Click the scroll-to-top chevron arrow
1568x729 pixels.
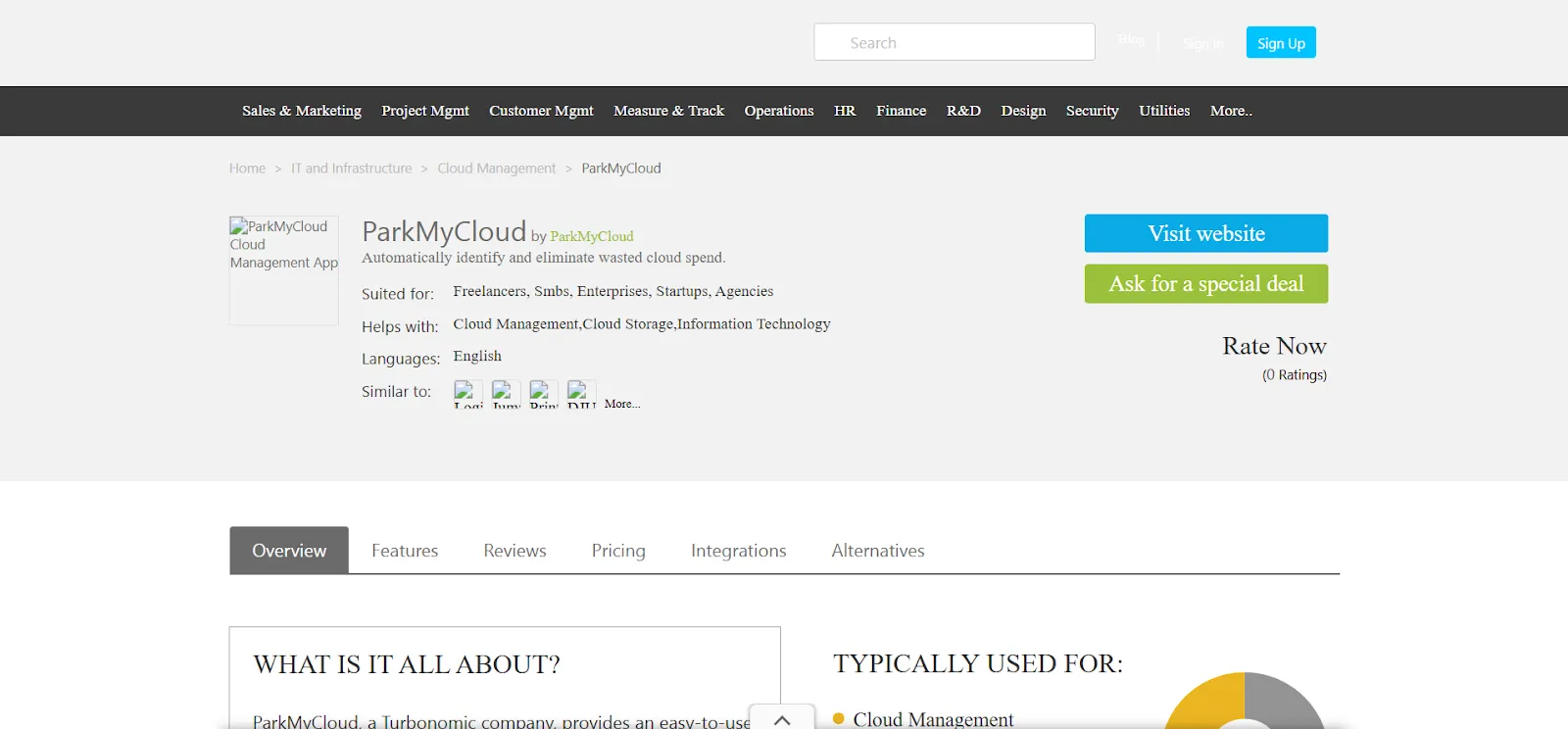point(782,718)
